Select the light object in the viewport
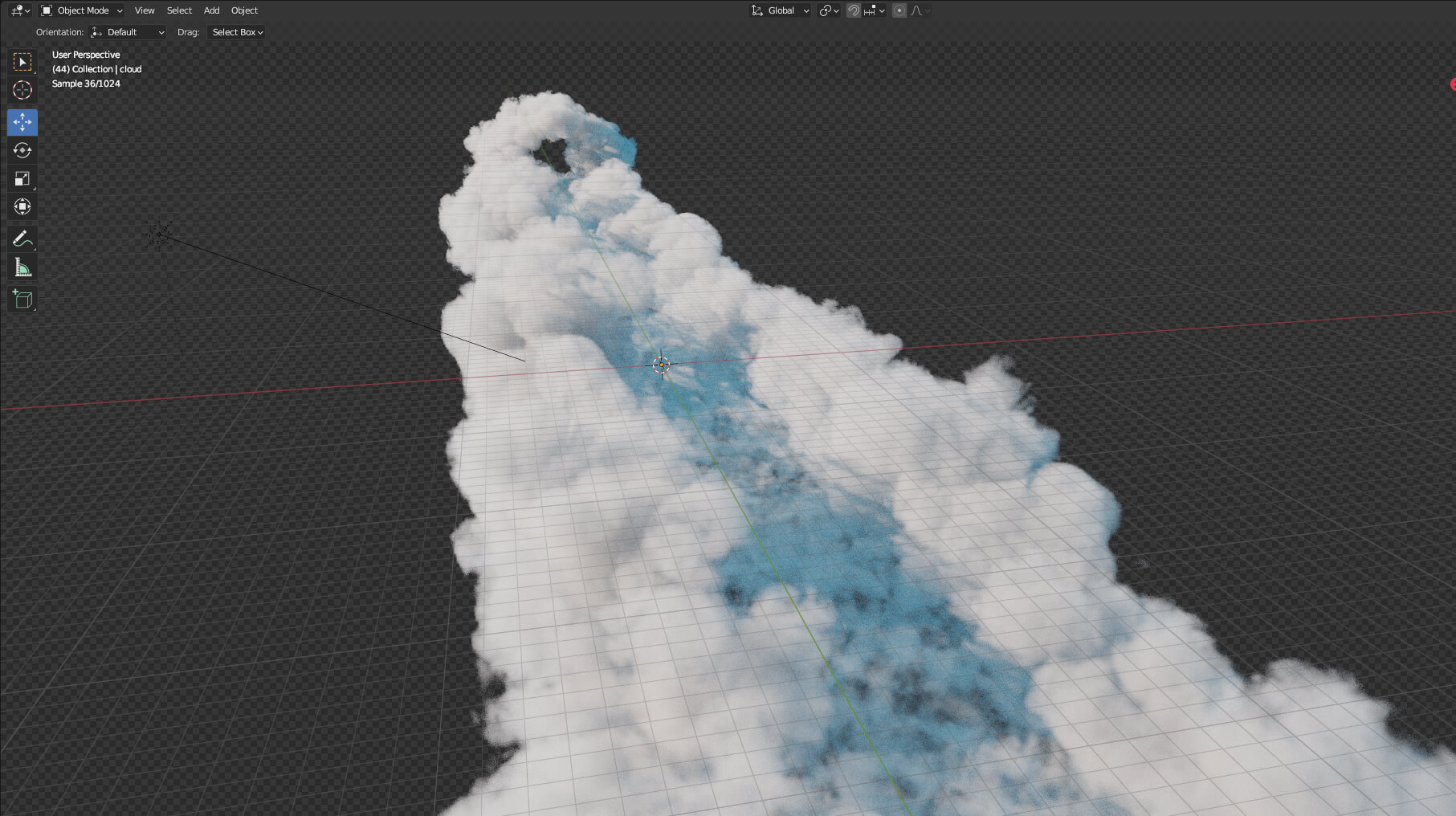The width and height of the screenshot is (1456, 816). pyautogui.click(x=159, y=234)
